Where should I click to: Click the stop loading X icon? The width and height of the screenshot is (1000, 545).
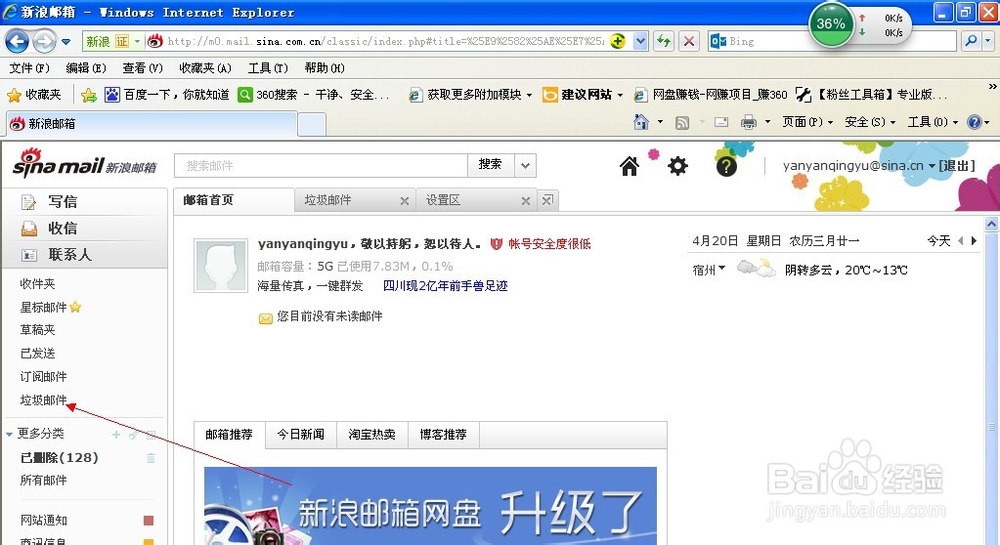pos(689,41)
